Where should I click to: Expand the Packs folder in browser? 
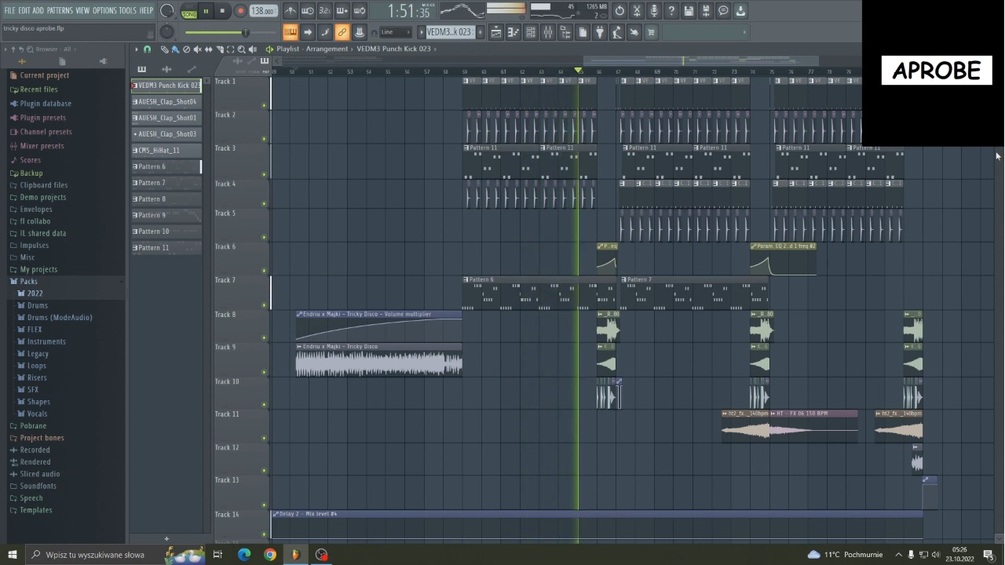click(28, 281)
